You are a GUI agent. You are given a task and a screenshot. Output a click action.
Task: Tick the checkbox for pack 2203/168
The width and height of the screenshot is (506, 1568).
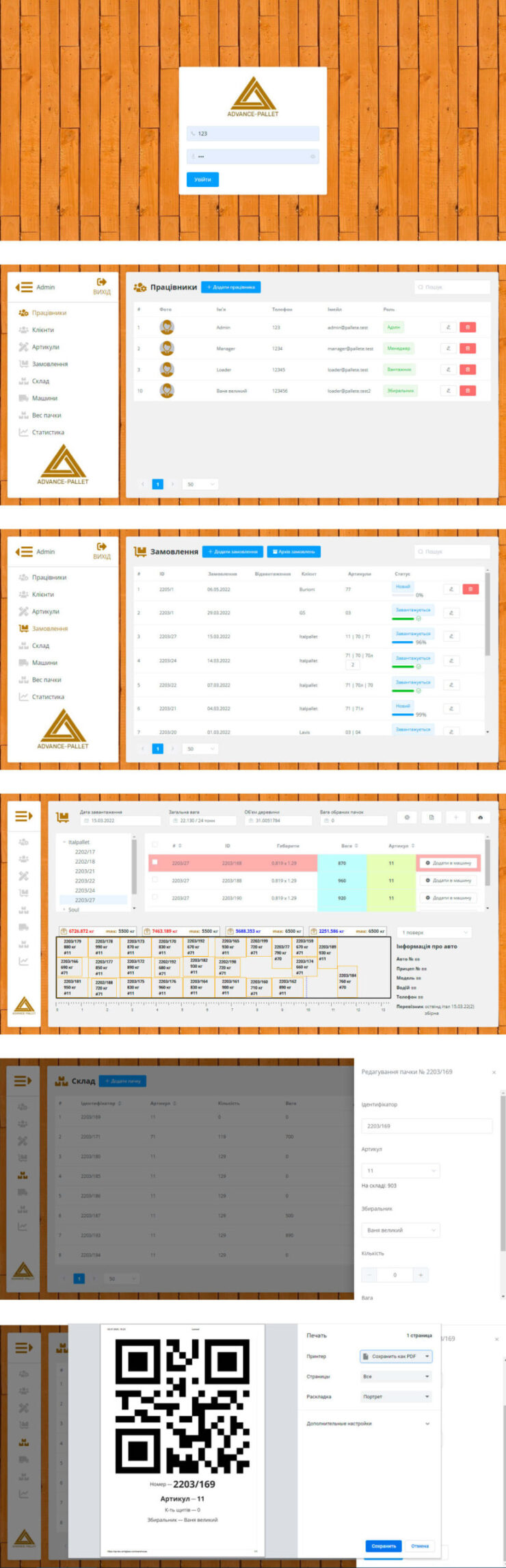tap(155, 862)
